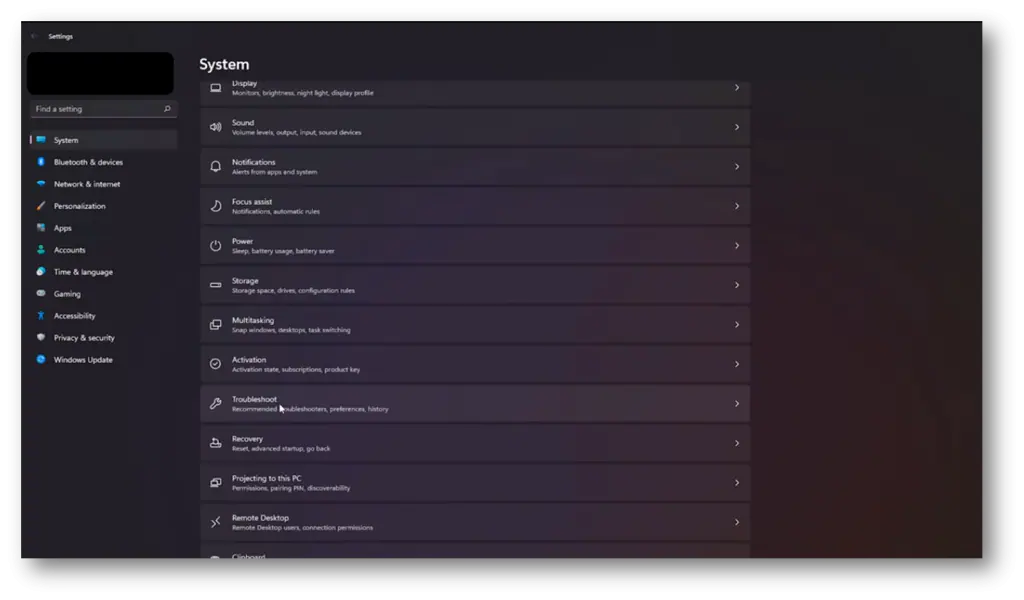
Task: Click the Remote Desktop title
Action: pyautogui.click(x=260, y=518)
